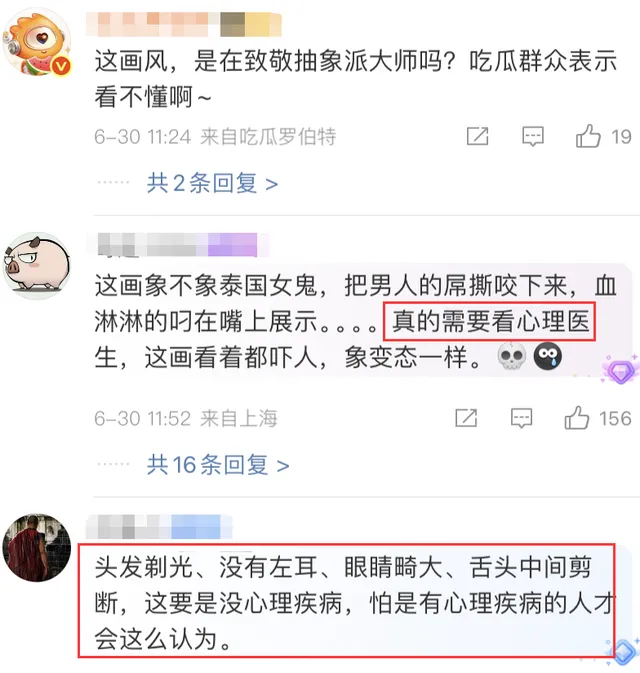
Task: Expand the 共16条回复 thread
Action: point(218,465)
